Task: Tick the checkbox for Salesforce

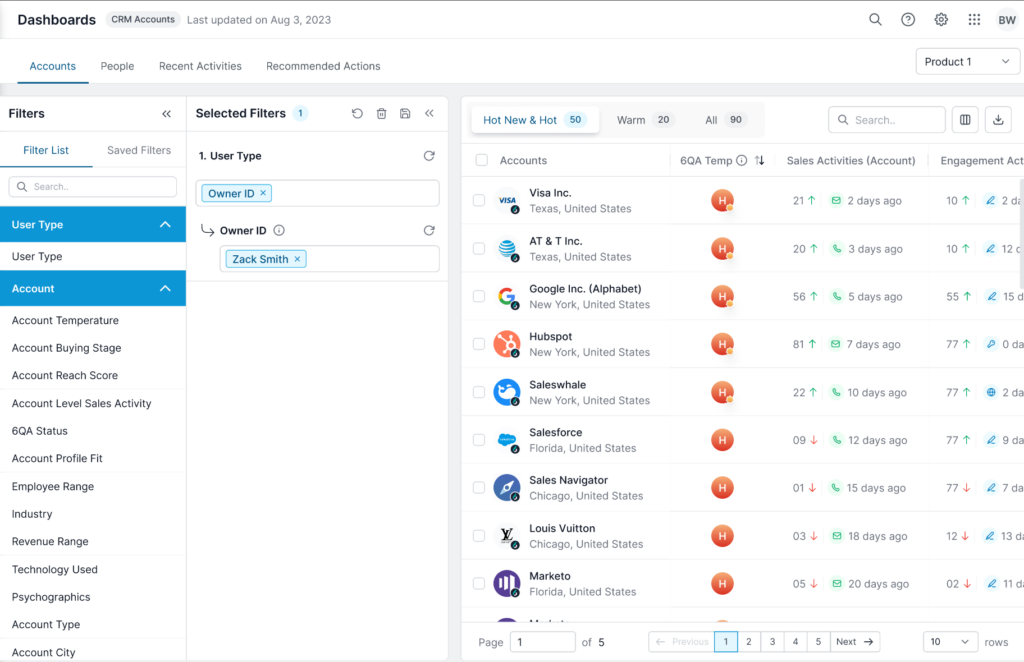Action: pos(479,440)
